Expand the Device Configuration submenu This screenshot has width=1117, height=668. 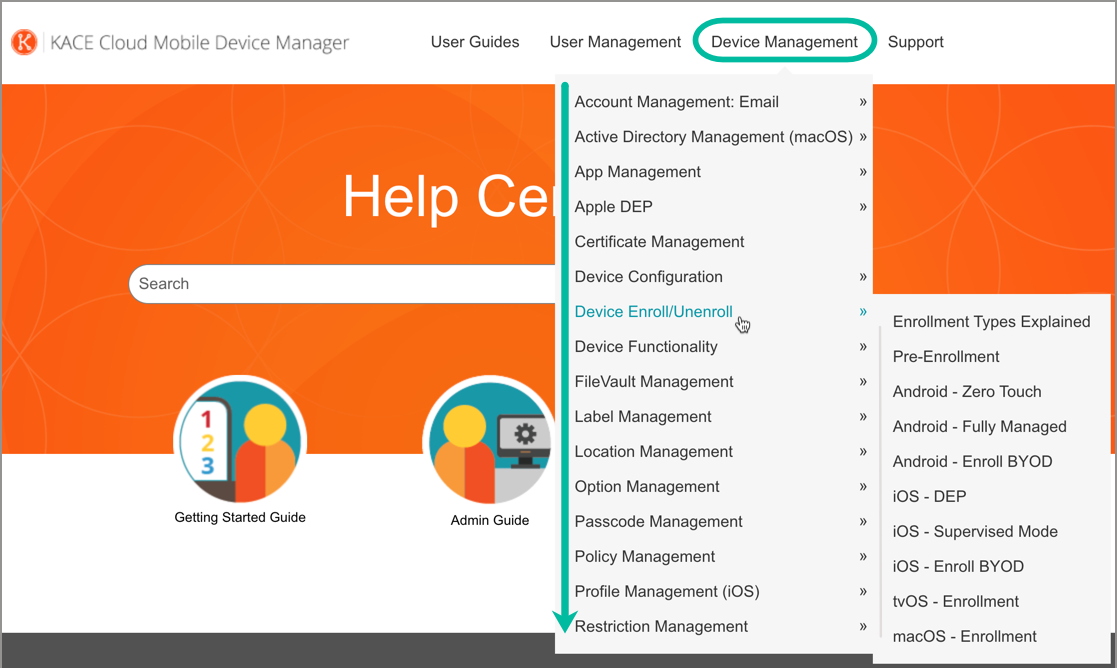(648, 277)
